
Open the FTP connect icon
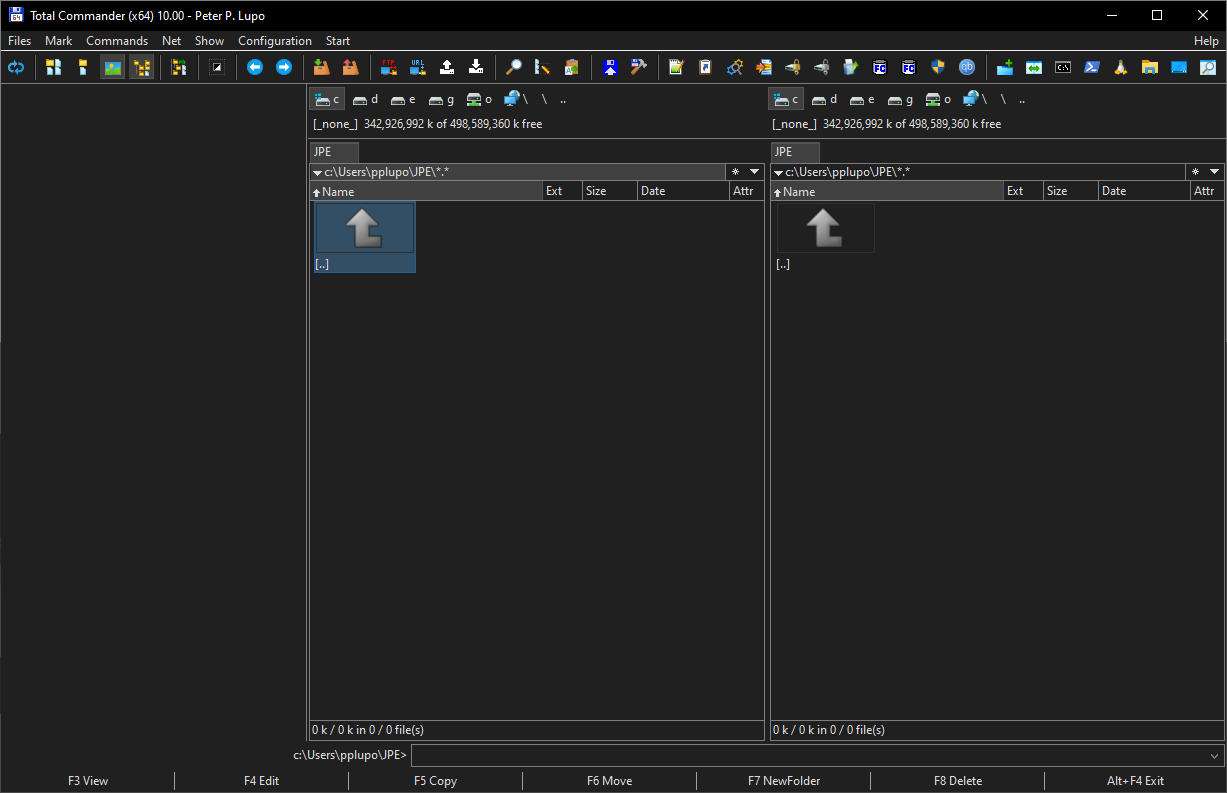(x=389, y=67)
